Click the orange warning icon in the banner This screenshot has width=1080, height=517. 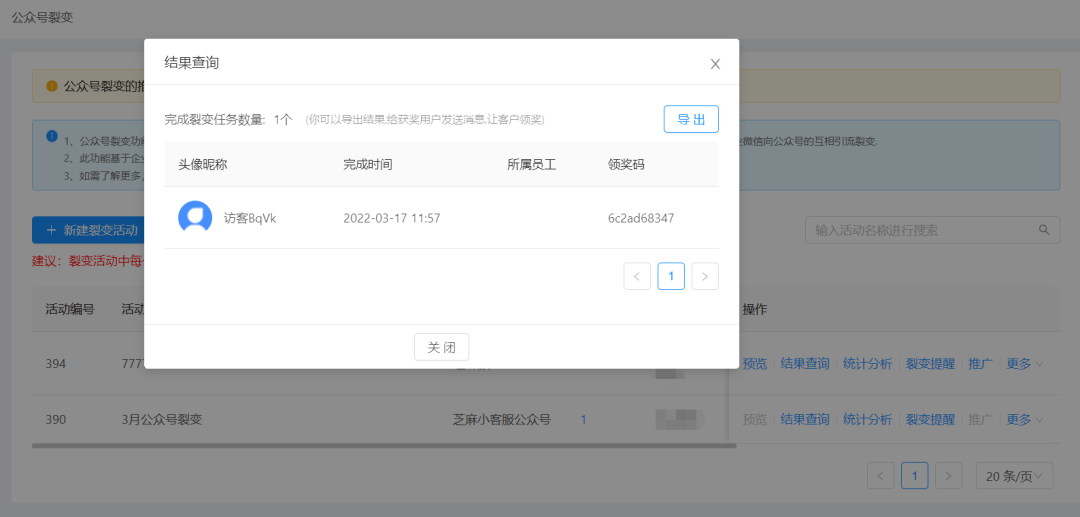pyautogui.click(x=52, y=86)
